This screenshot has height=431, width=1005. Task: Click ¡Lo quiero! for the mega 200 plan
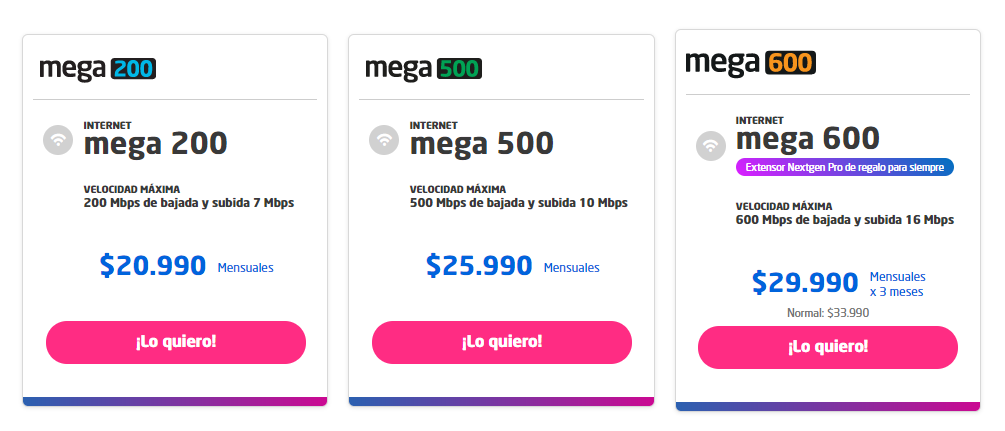coord(176,342)
